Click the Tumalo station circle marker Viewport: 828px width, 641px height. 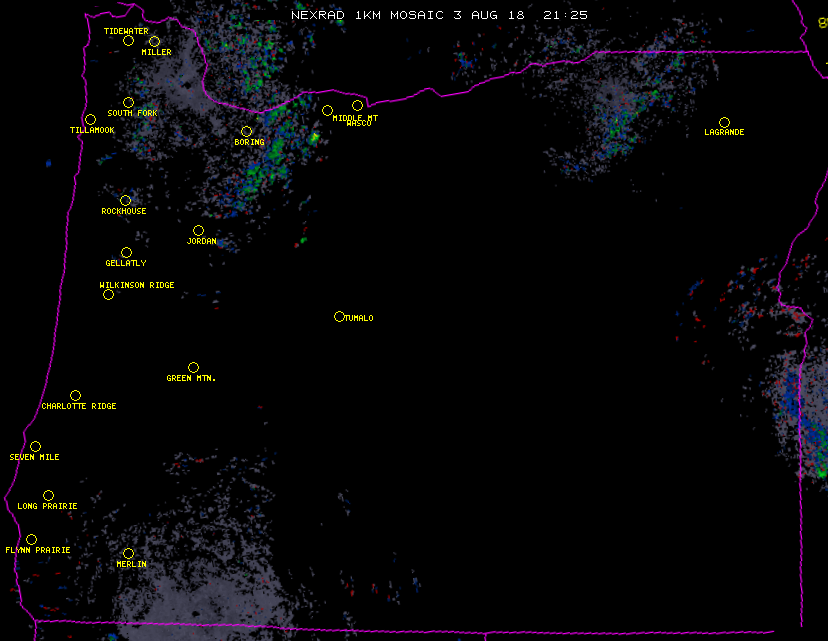(339, 317)
